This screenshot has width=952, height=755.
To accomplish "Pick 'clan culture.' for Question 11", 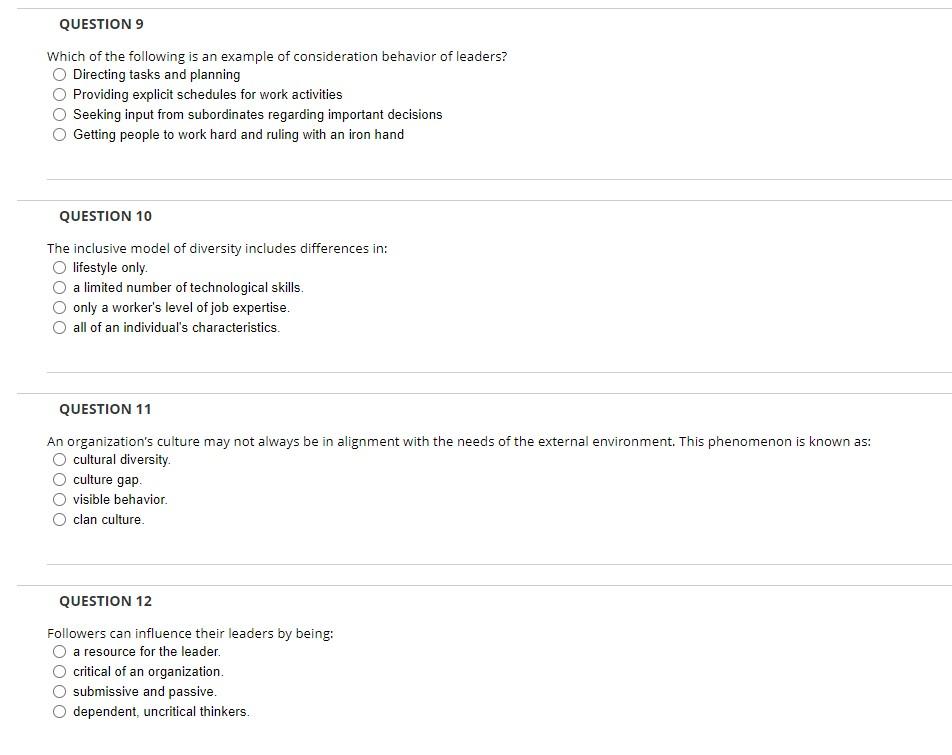I will (58, 519).
